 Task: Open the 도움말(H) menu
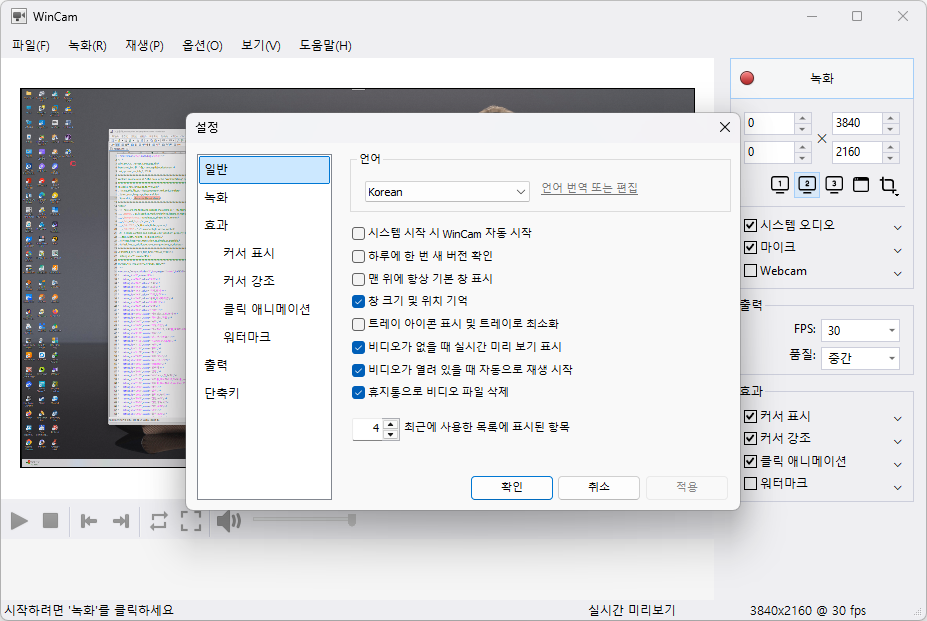(x=325, y=46)
